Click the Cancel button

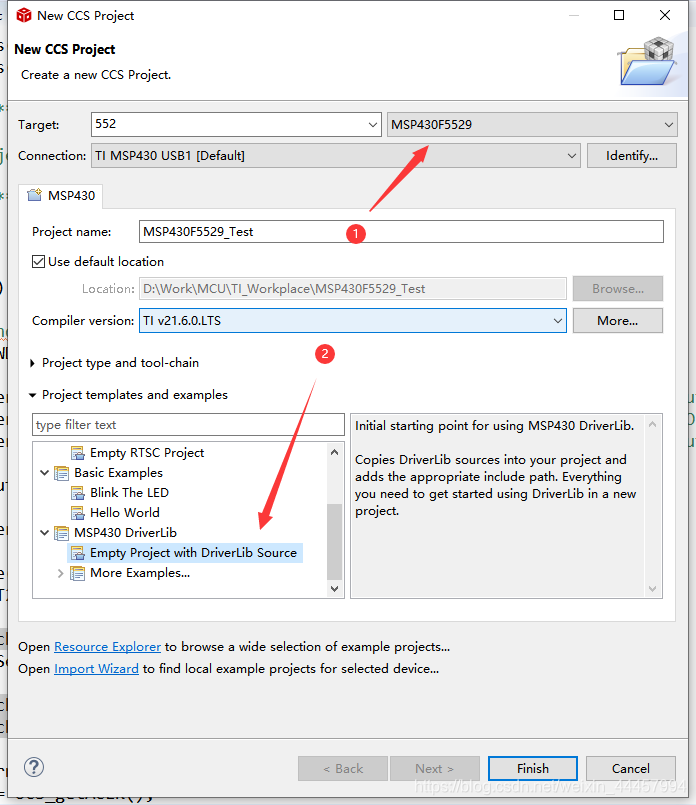point(631,769)
